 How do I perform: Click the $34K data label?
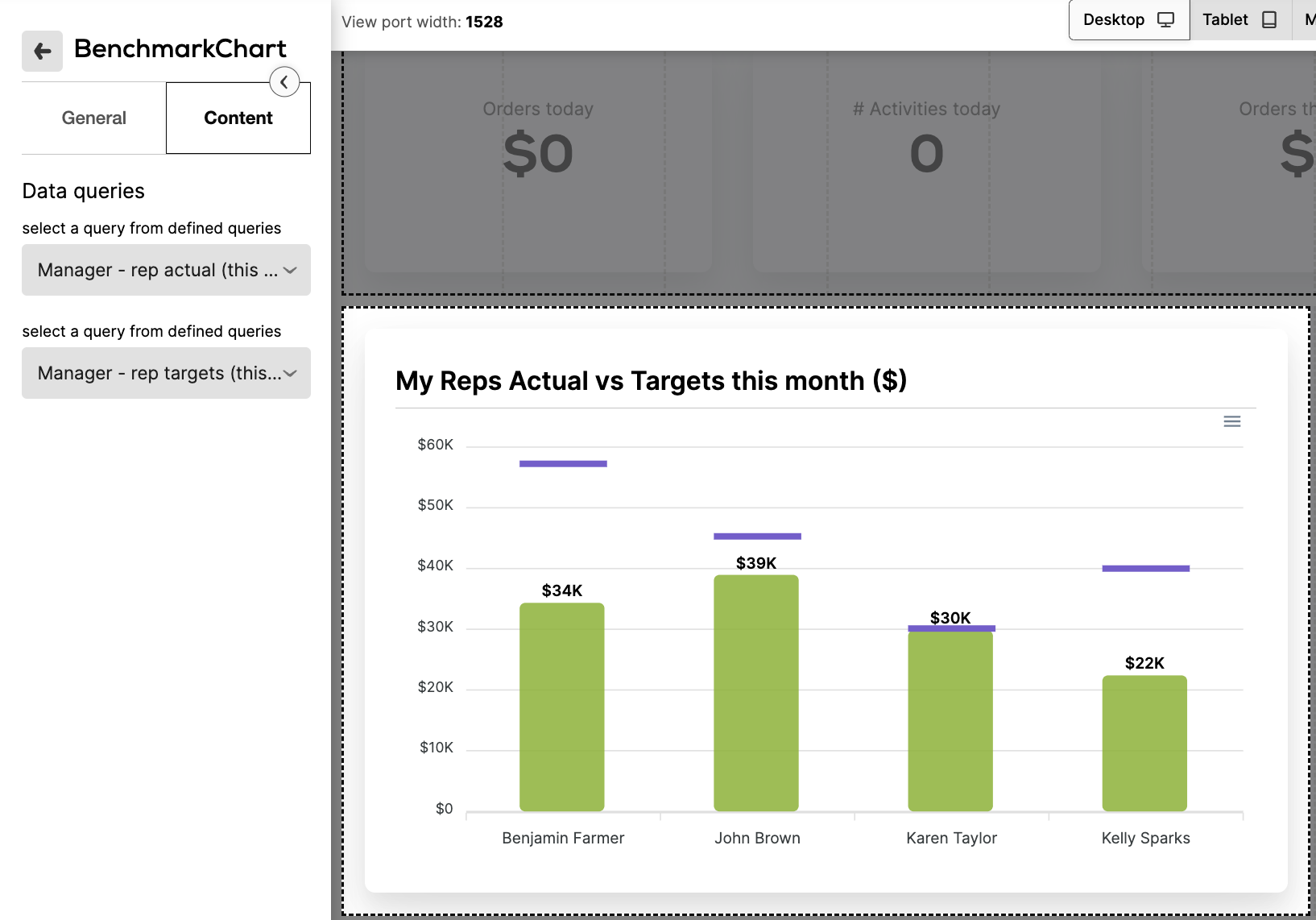tap(562, 591)
